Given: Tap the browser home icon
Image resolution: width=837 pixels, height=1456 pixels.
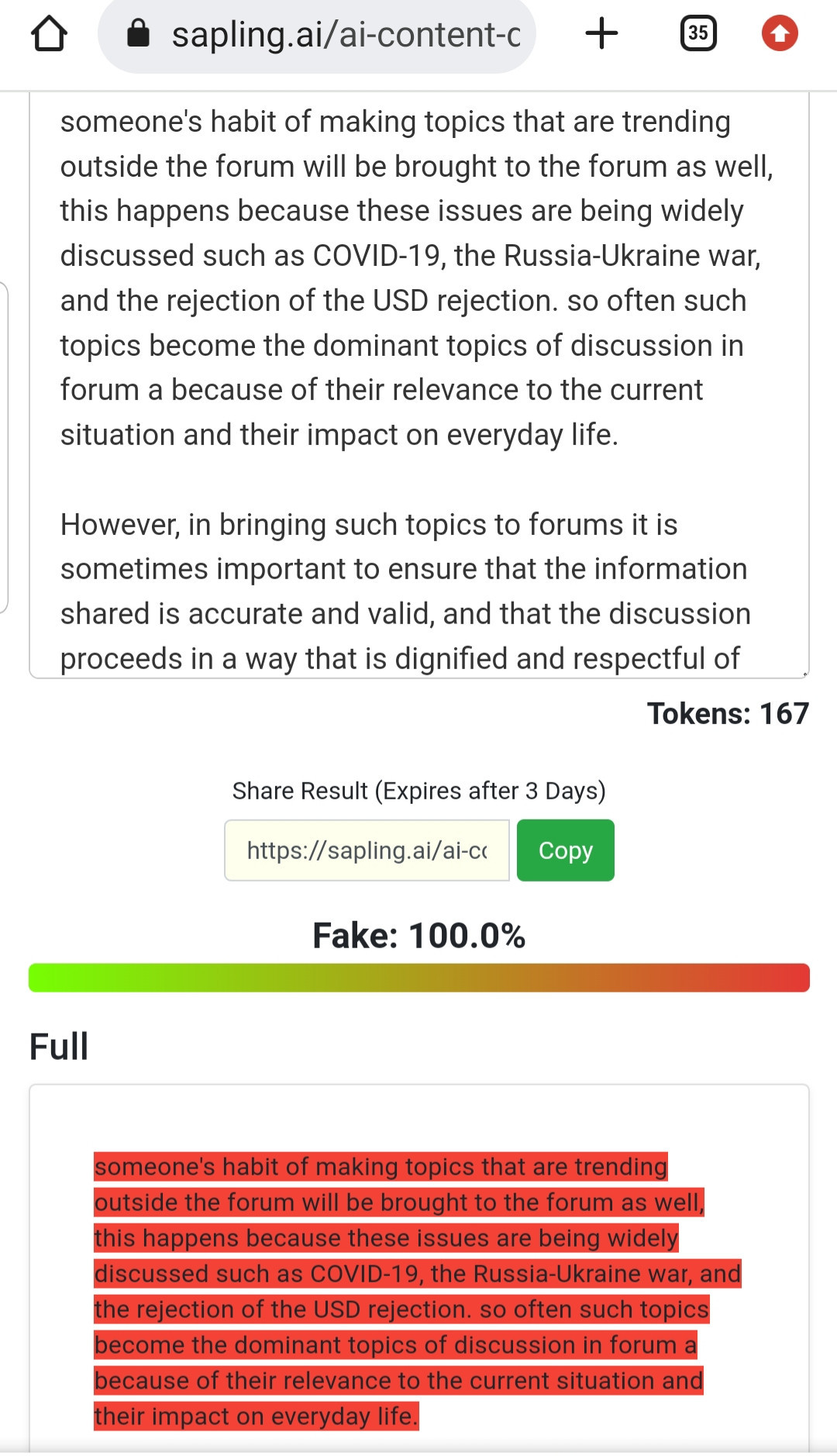Looking at the screenshot, I should [x=49, y=33].
